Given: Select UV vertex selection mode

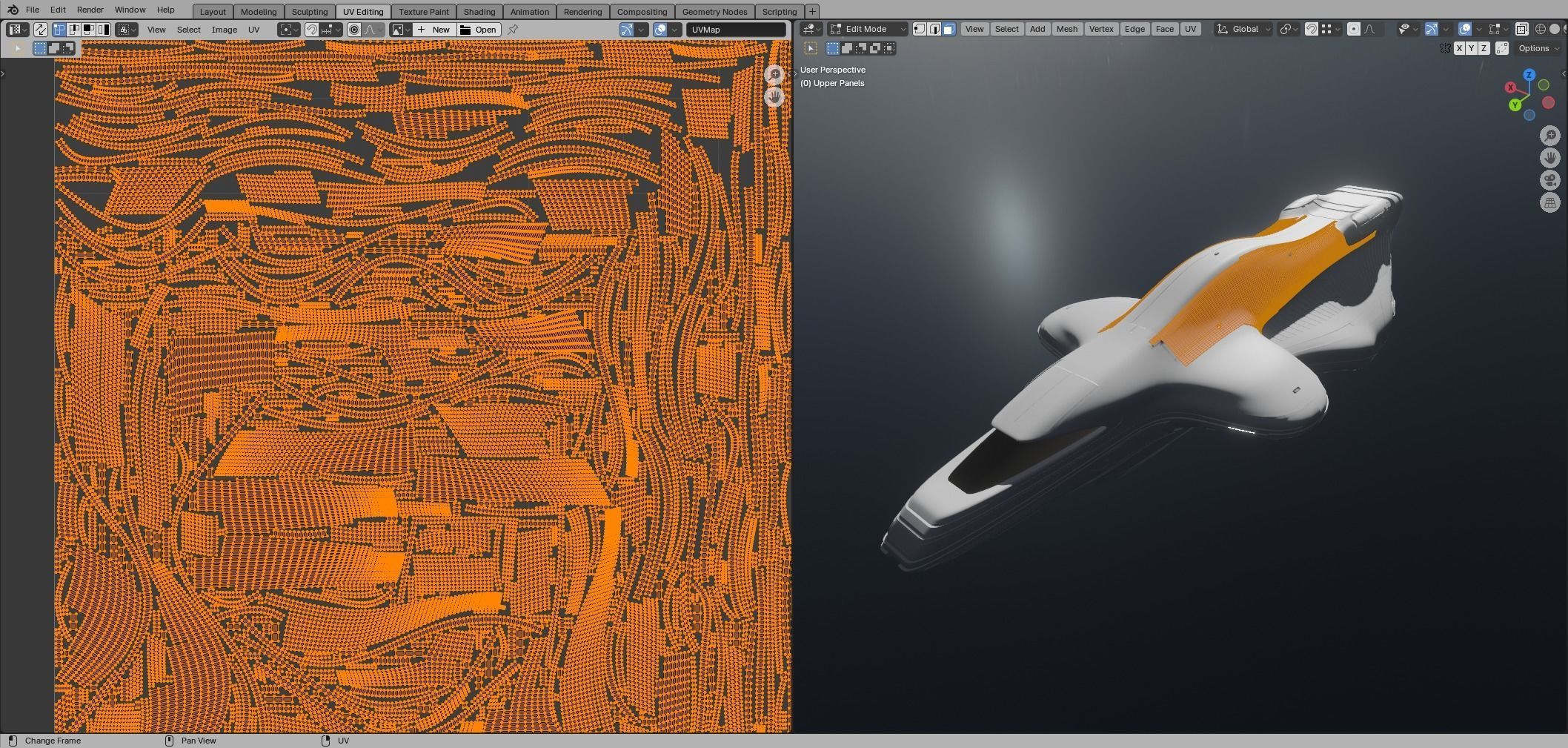Looking at the screenshot, I should [59, 30].
